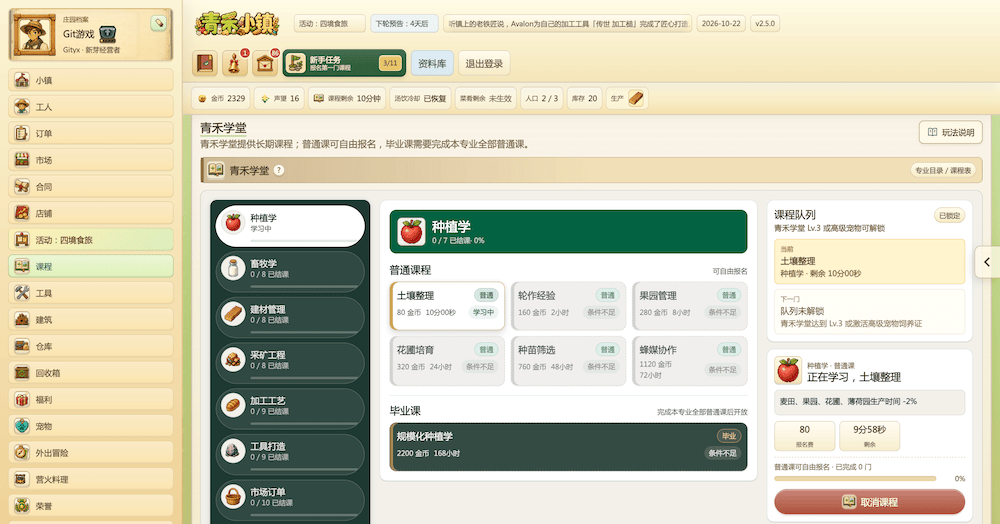Image resolution: width=1000 pixels, height=524 pixels.
Task: Click the 蜂媒协作 course card
Action: (689, 361)
